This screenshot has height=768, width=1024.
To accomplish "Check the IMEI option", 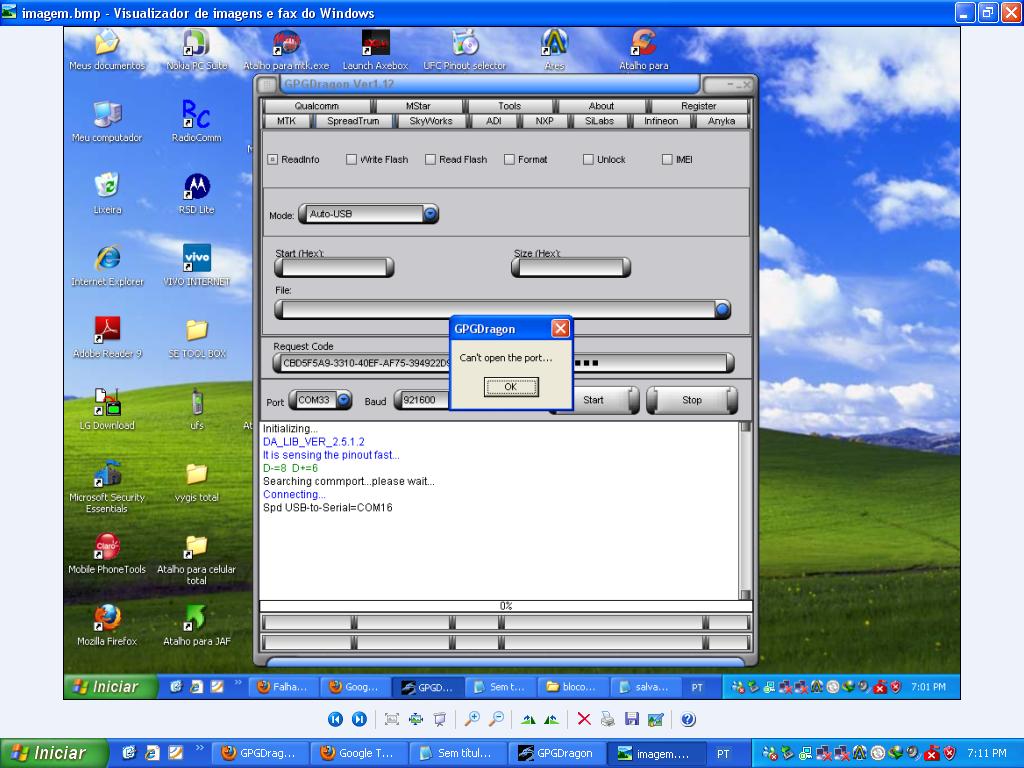I will [x=668, y=160].
